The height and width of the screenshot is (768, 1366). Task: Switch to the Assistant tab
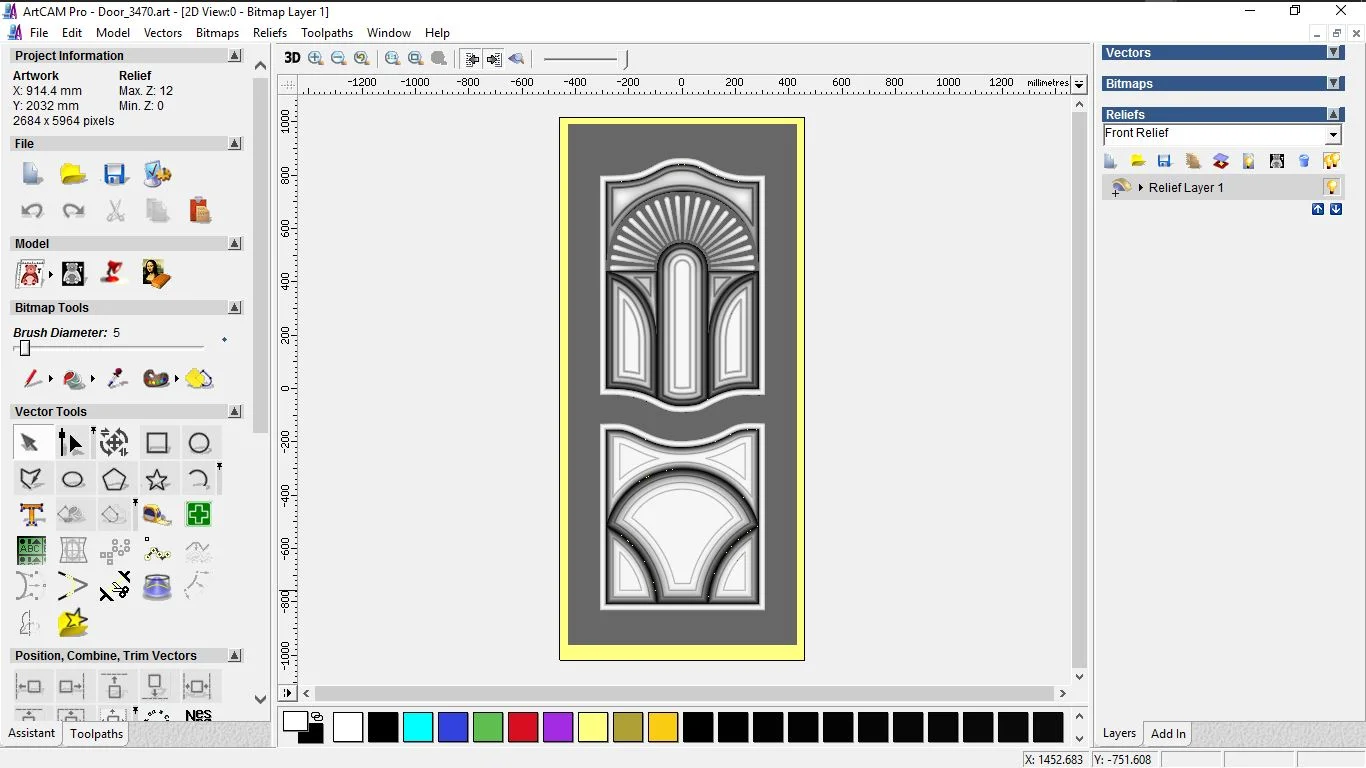tap(32, 733)
